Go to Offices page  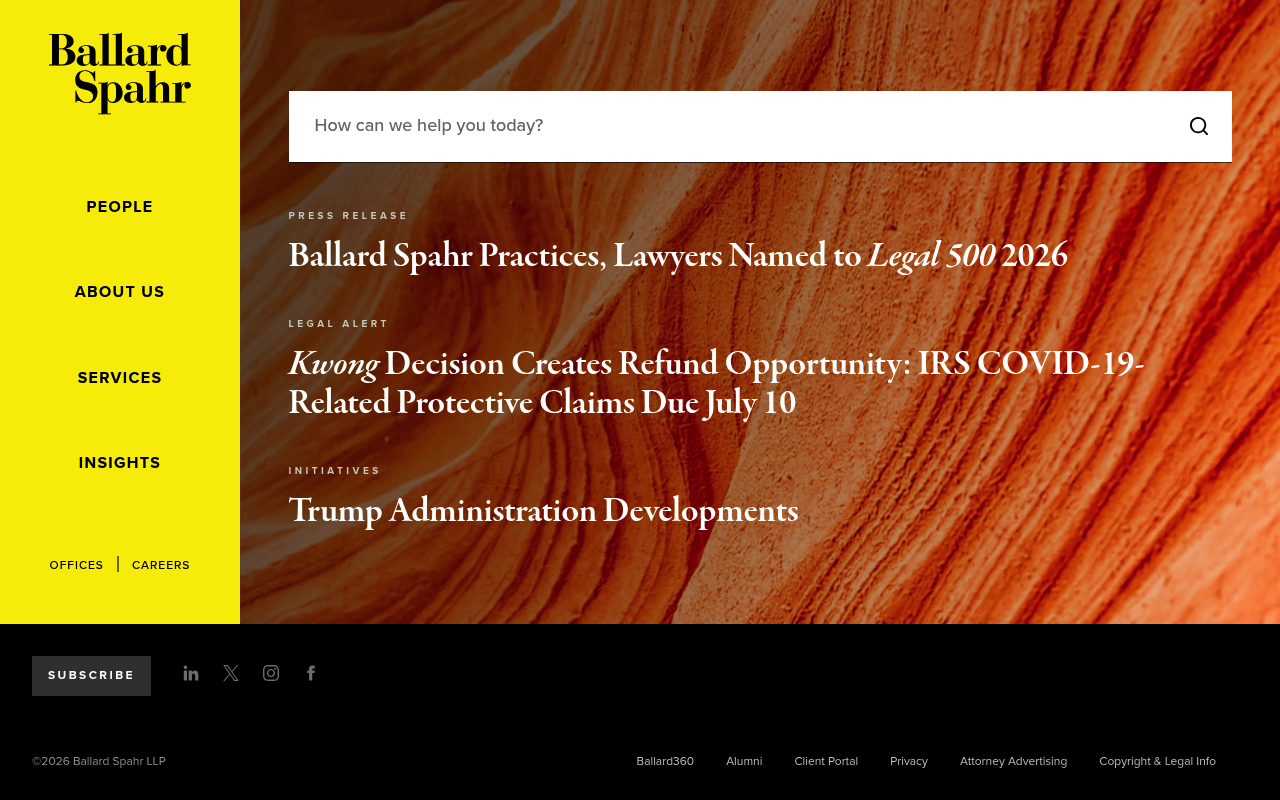(76, 565)
